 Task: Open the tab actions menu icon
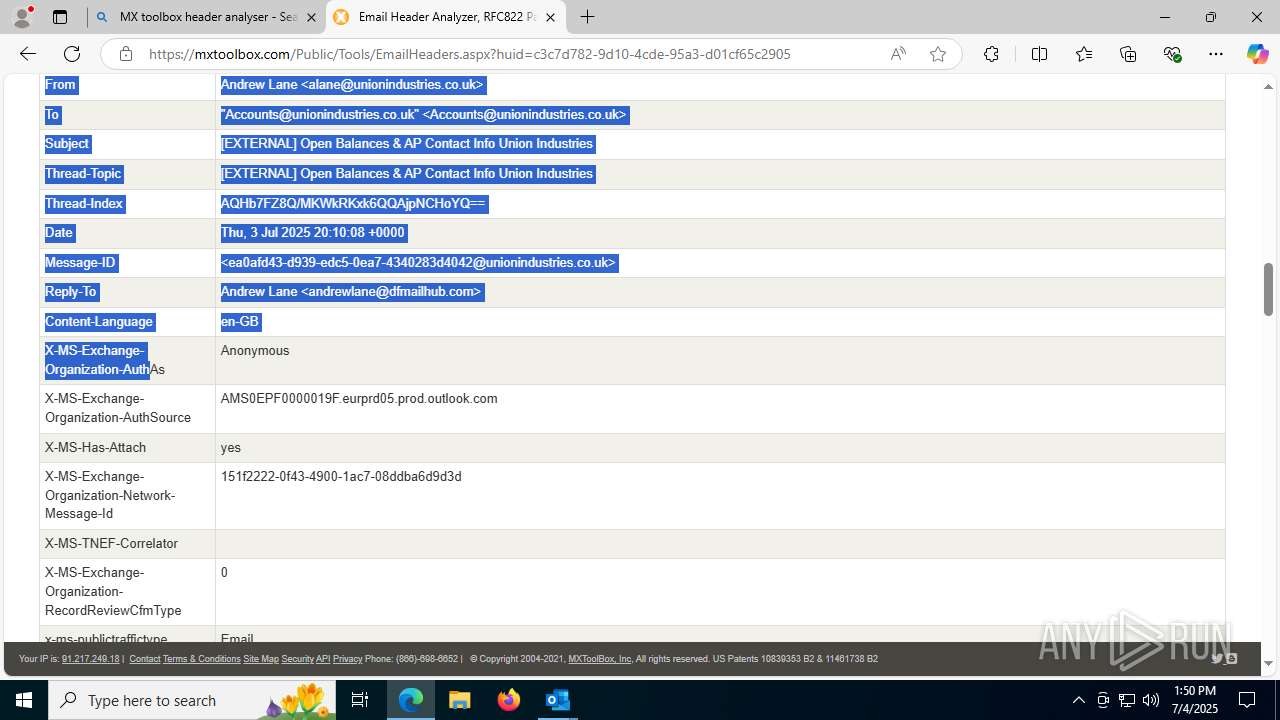(60, 17)
